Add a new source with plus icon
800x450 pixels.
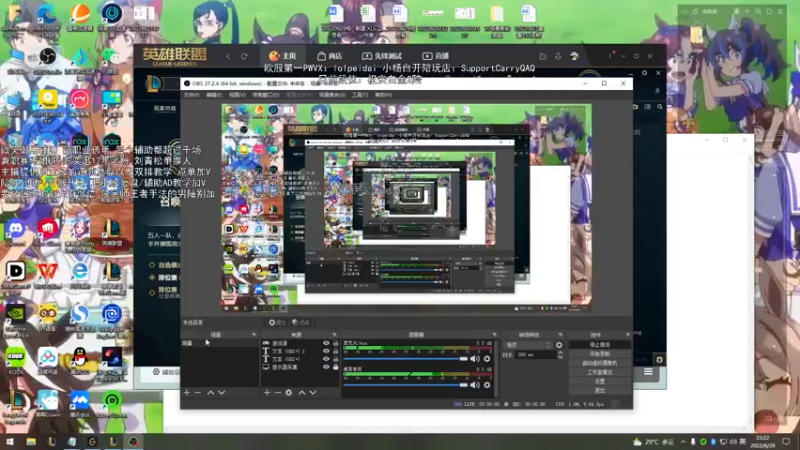tap(267, 392)
